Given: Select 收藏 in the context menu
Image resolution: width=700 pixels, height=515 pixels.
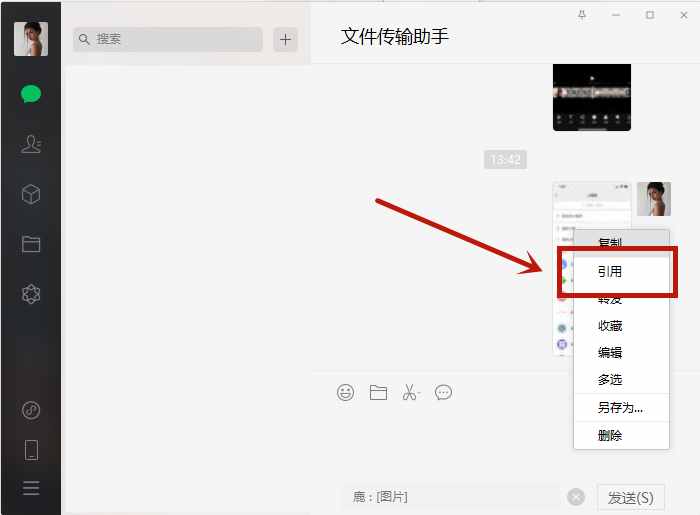Looking at the screenshot, I should click(621, 326).
